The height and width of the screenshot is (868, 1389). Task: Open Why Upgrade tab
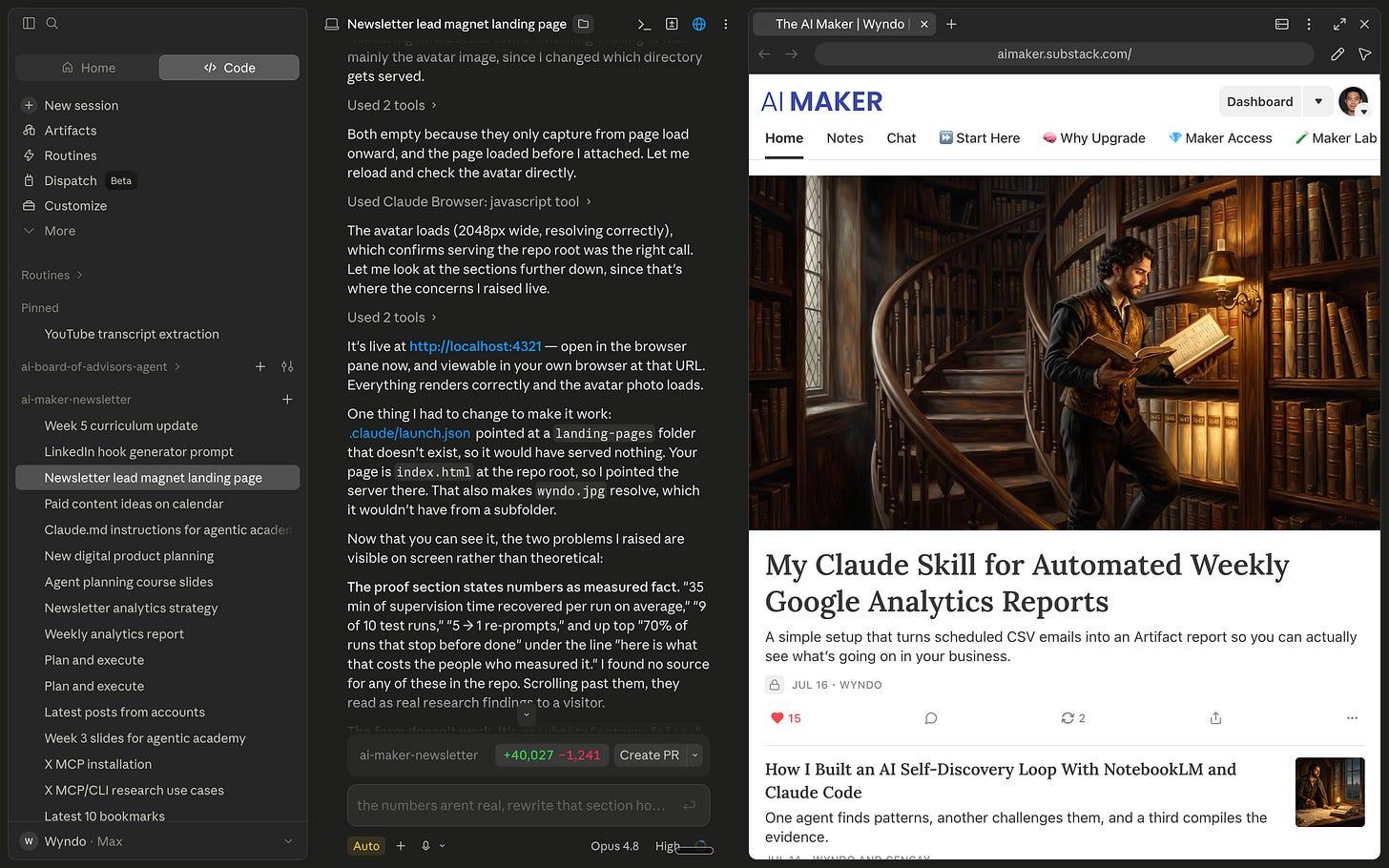click(1093, 138)
